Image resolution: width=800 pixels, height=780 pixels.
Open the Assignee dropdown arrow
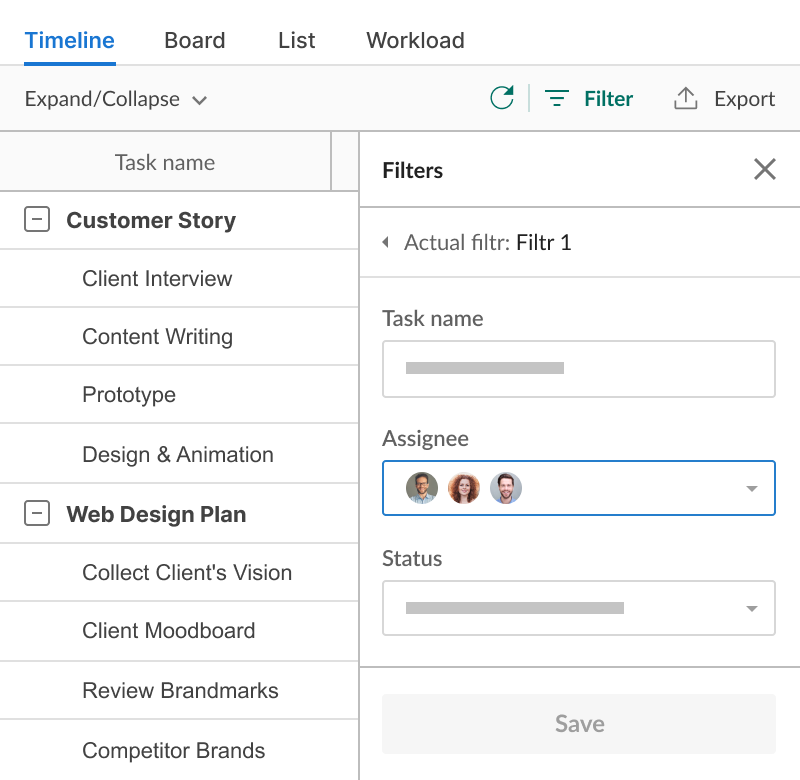752,489
